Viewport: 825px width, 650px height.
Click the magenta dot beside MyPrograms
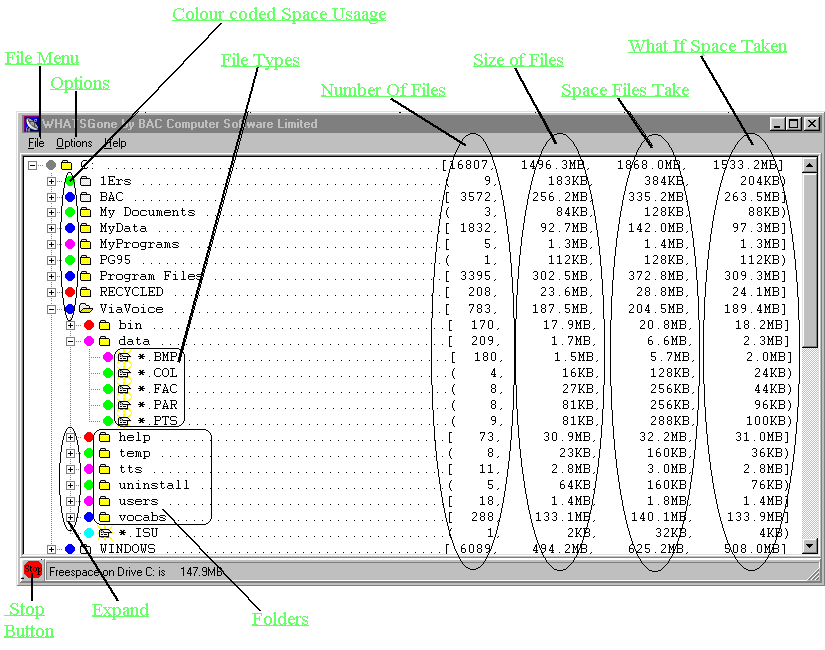pos(70,245)
